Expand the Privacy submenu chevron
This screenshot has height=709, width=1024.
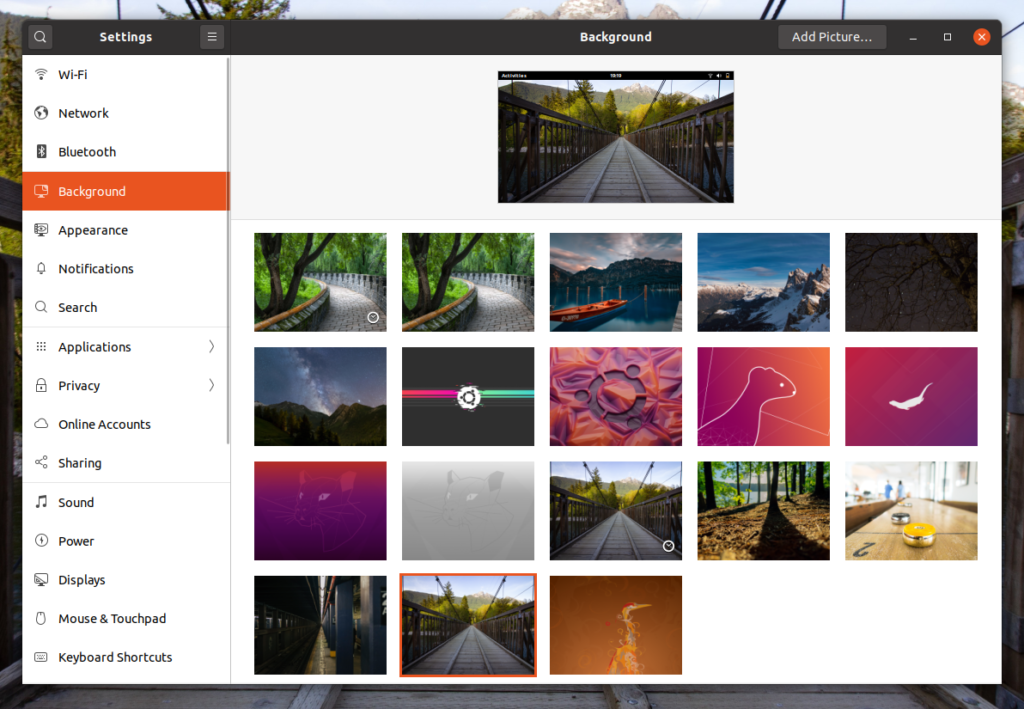(211, 385)
